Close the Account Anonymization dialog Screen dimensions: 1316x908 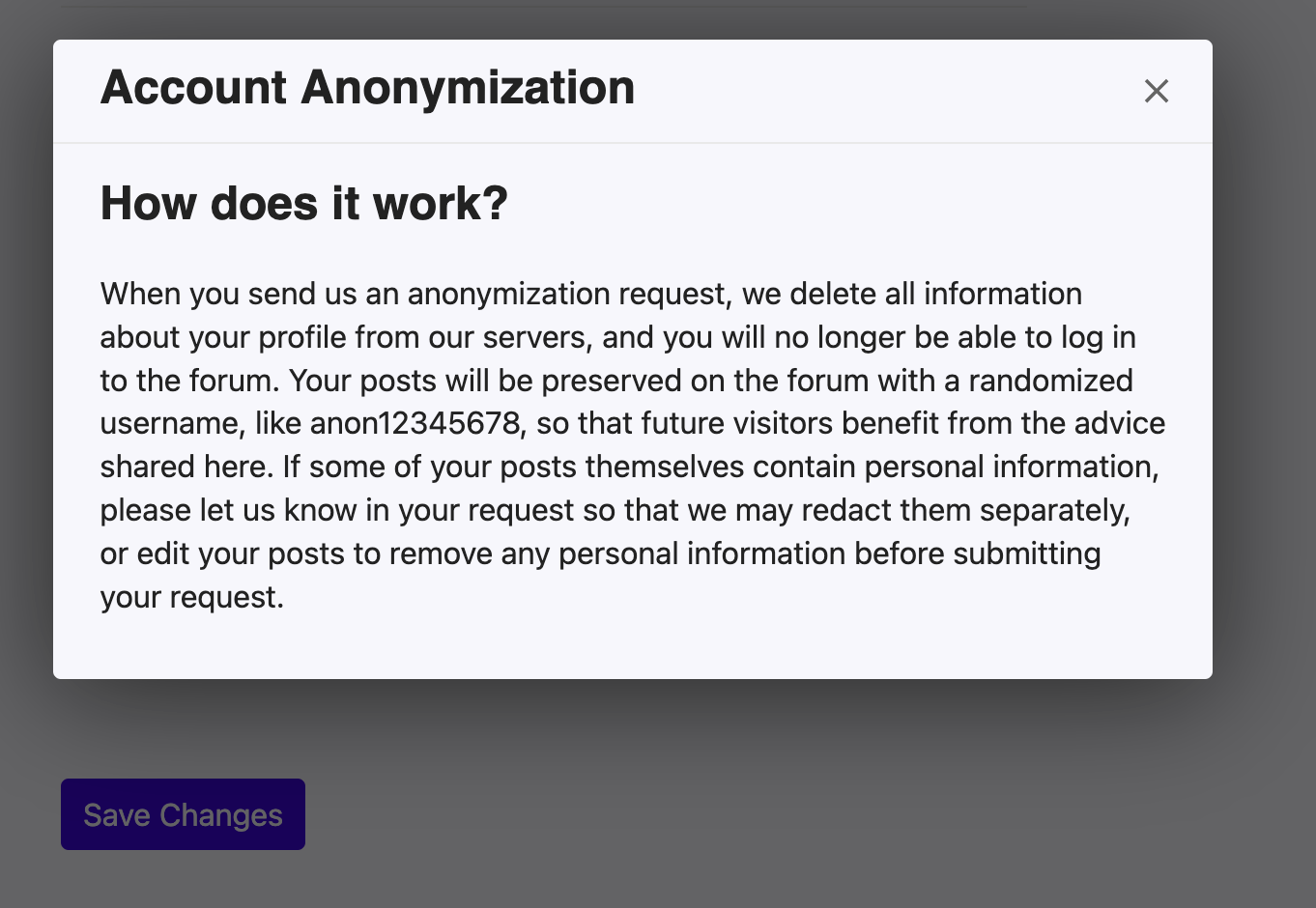pyautogui.click(x=1156, y=91)
